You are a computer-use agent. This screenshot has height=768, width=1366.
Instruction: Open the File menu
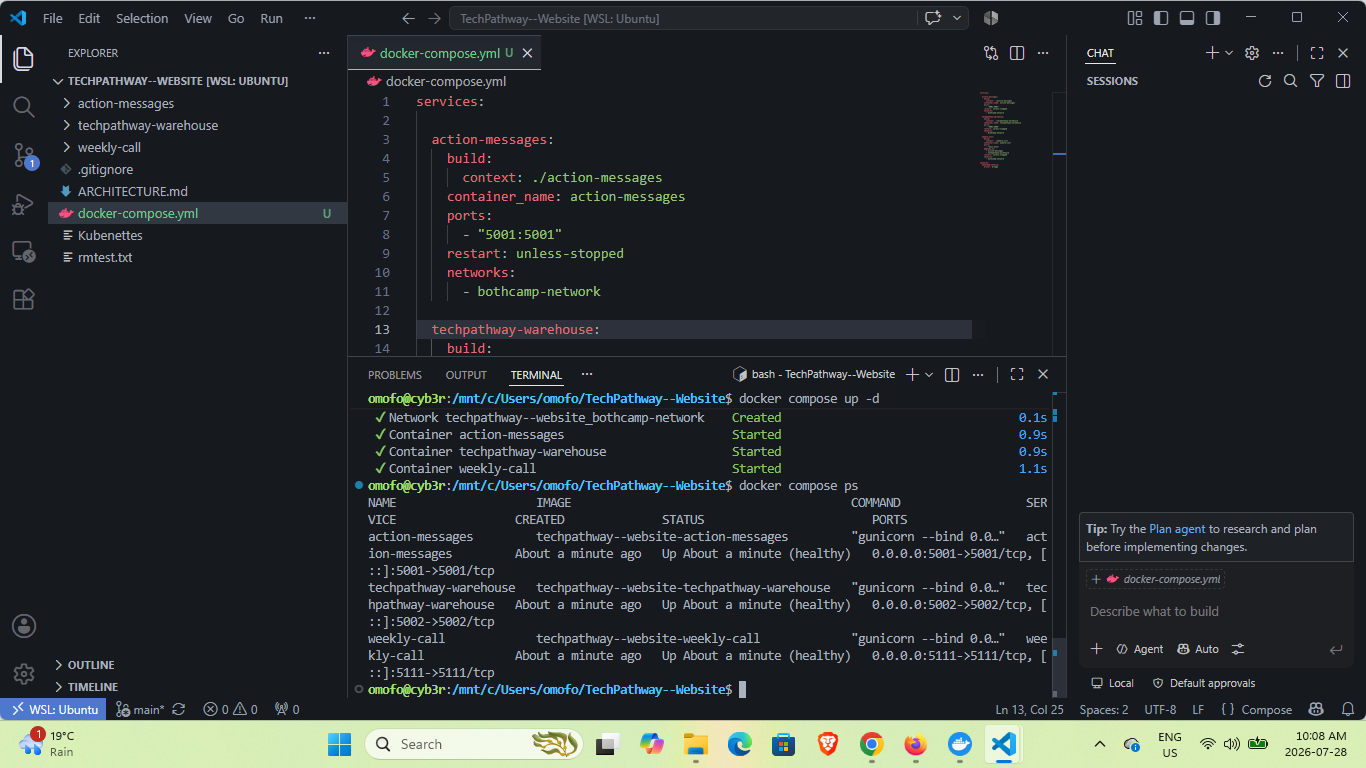[53, 18]
